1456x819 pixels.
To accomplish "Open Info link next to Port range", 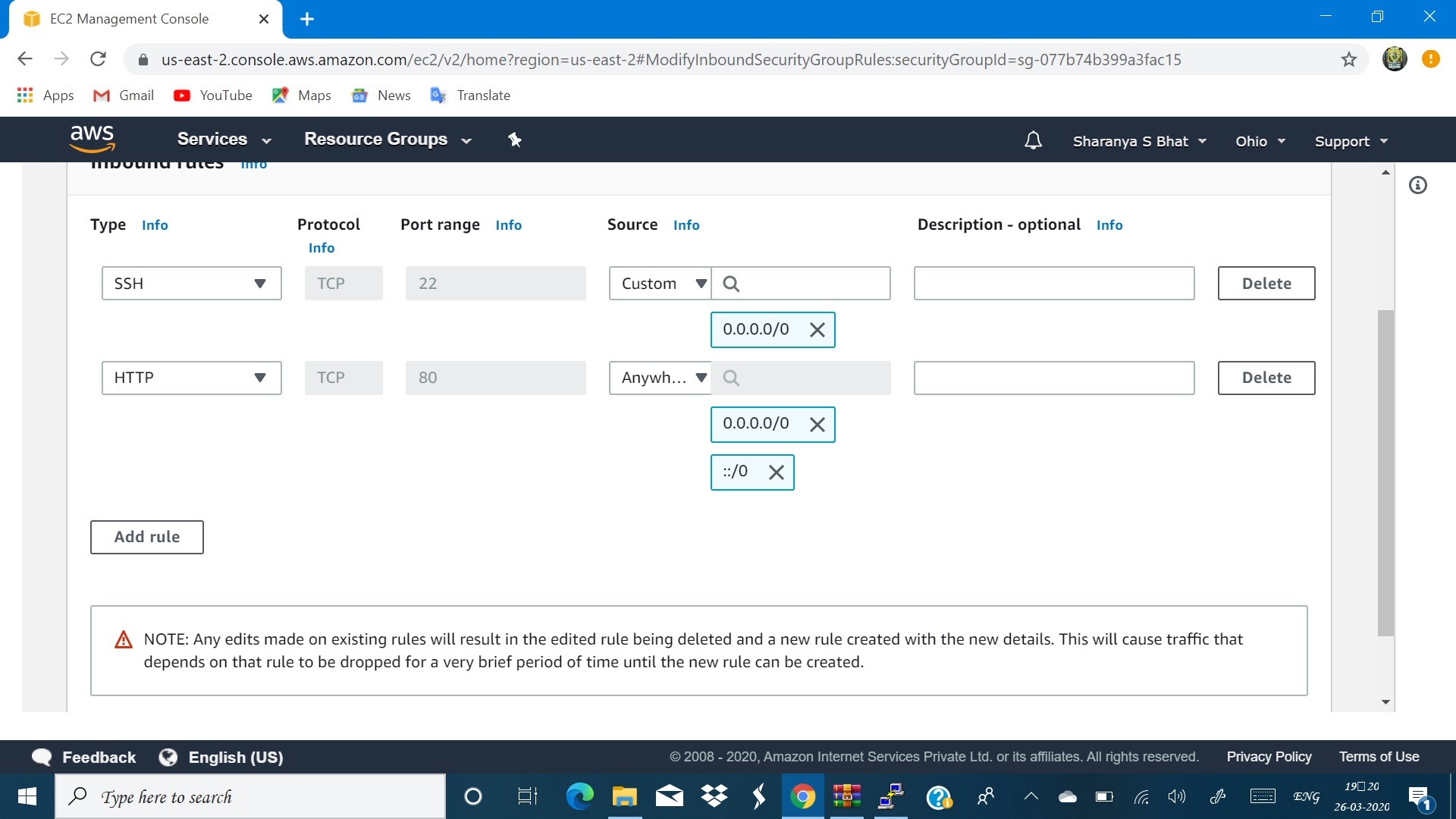I will tap(508, 225).
